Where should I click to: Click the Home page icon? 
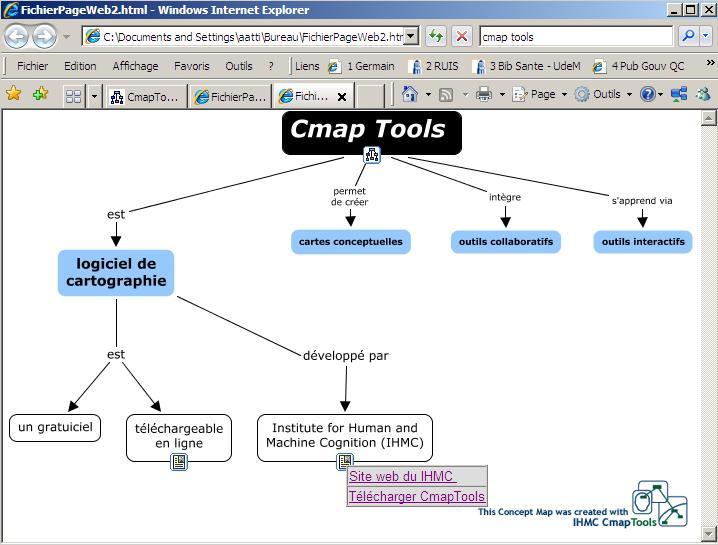coord(409,95)
